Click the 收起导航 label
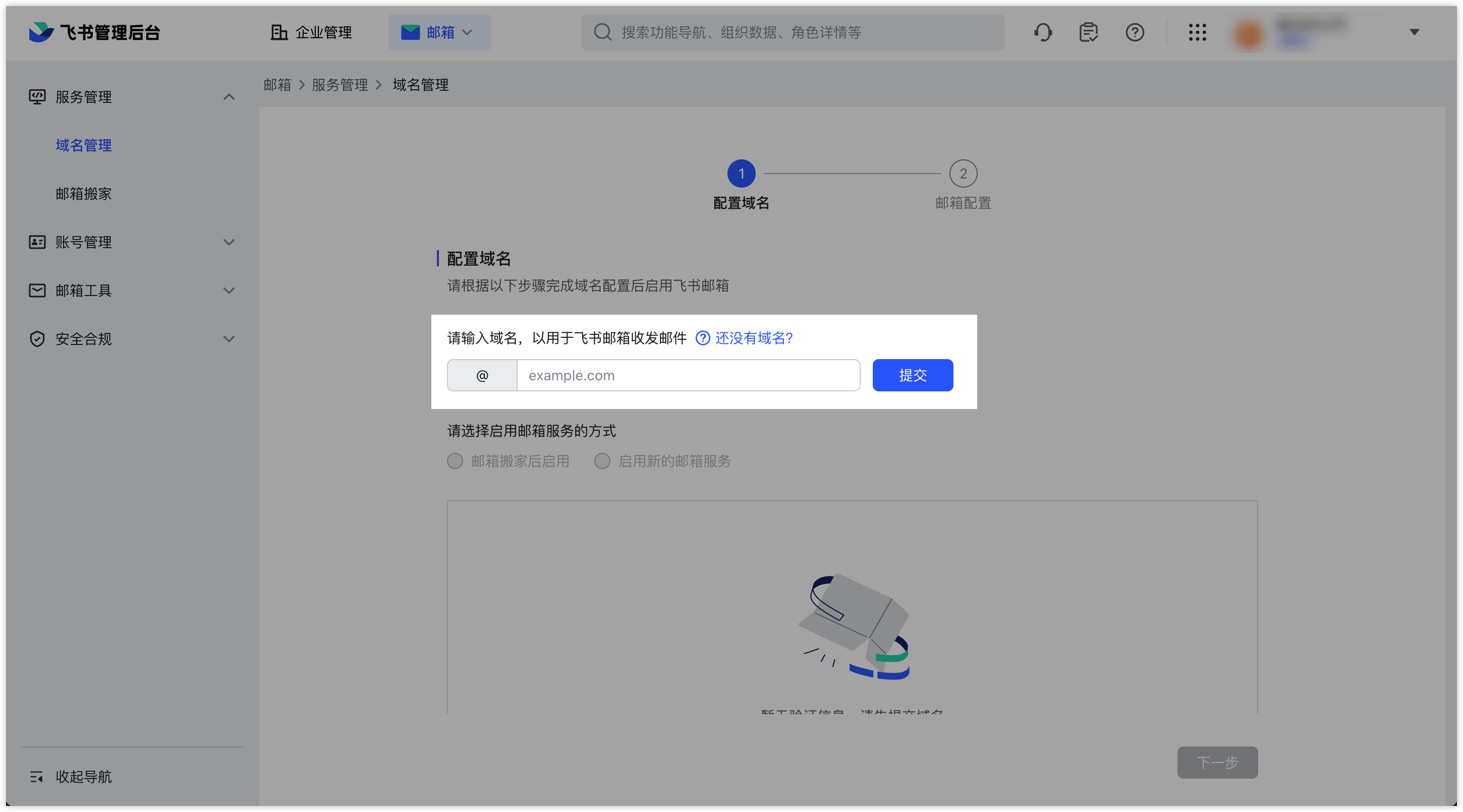Screen dimensions: 1463x812 [x=83, y=776]
